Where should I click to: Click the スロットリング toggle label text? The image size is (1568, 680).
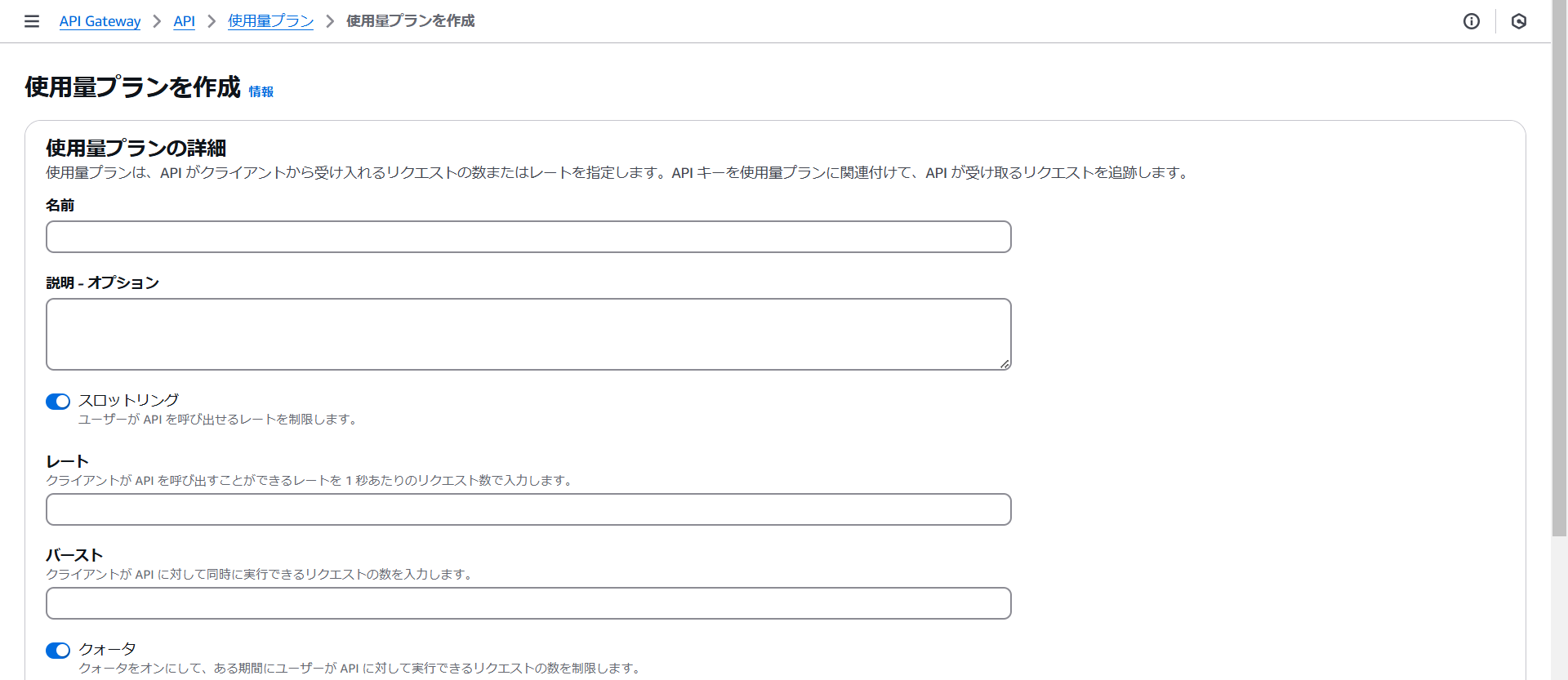(128, 400)
